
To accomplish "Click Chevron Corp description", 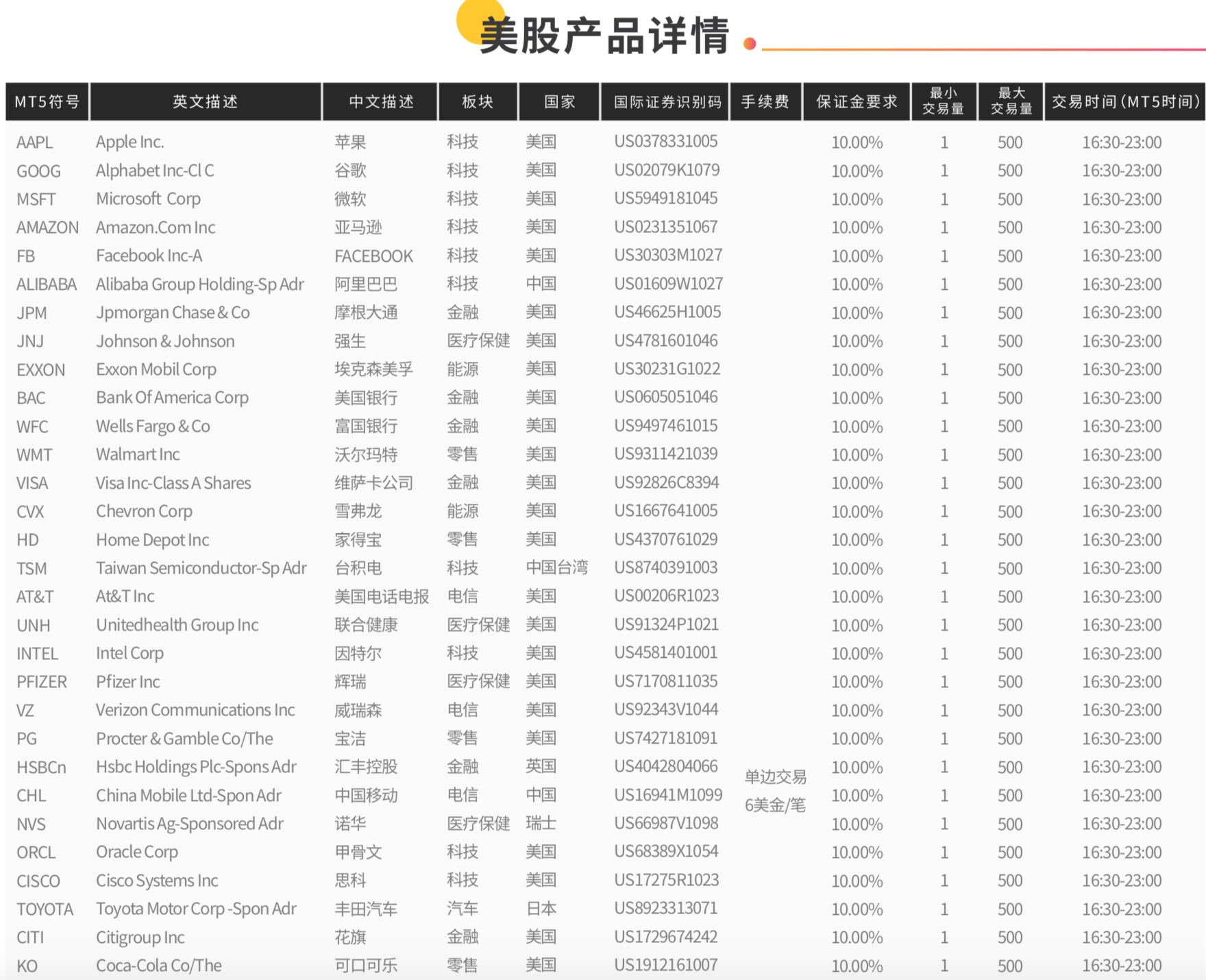I will click(144, 511).
